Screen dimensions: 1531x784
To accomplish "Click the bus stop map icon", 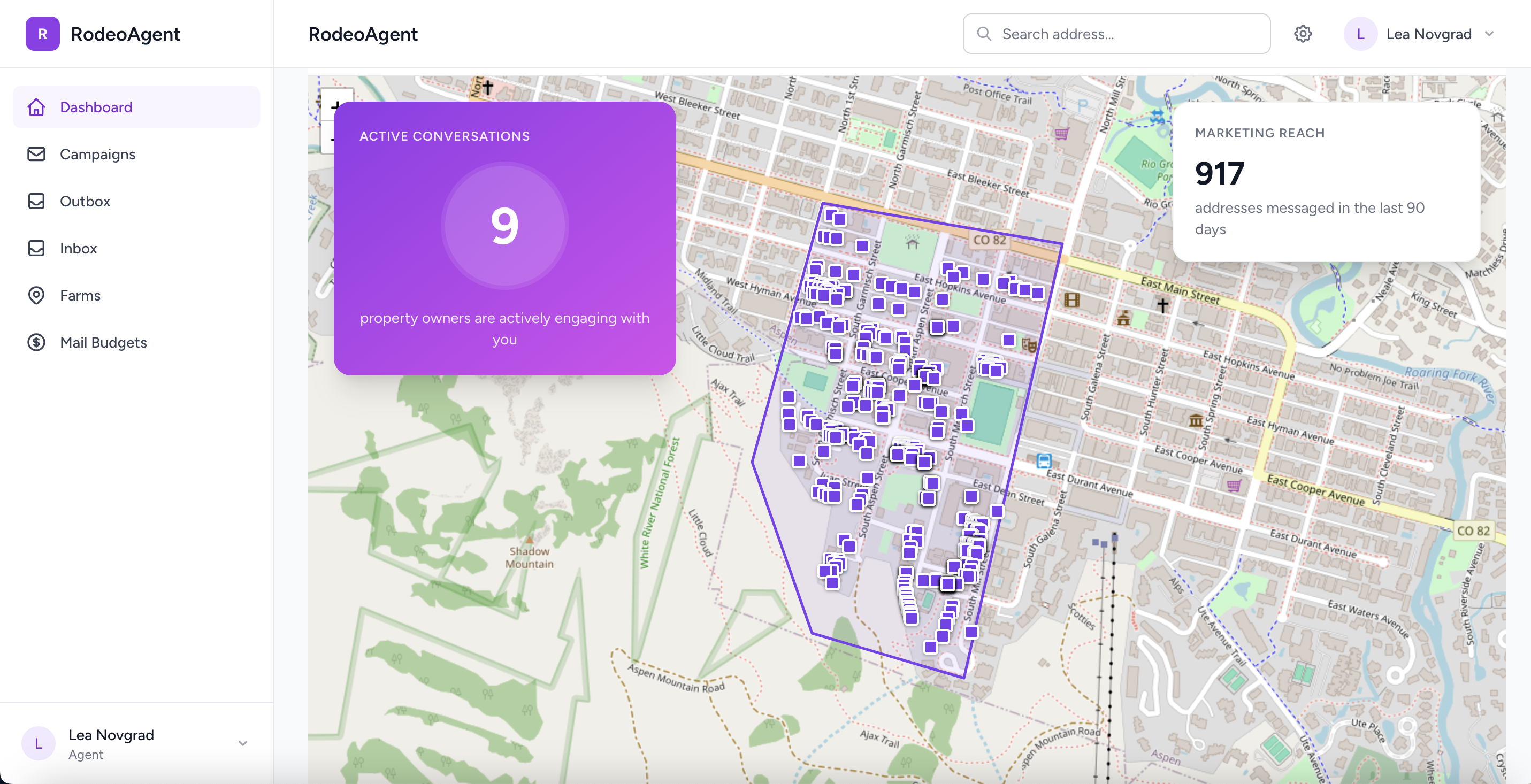I will pyautogui.click(x=1044, y=460).
